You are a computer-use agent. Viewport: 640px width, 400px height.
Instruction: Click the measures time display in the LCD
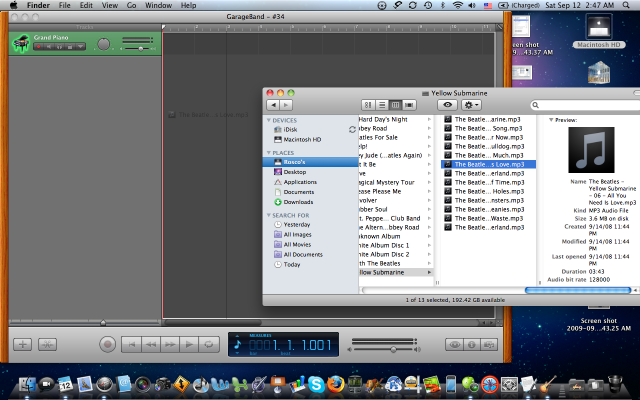pos(290,345)
